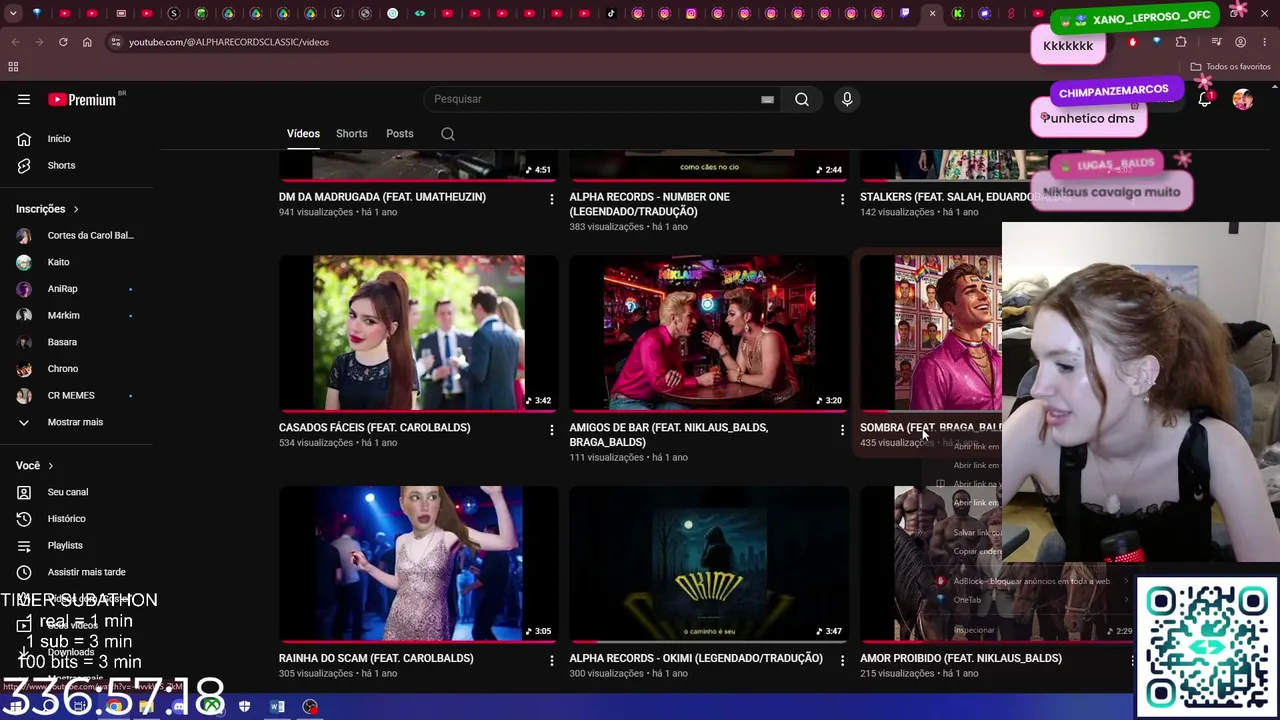Expand AdBlock submenu in context menu
This screenshot has height=720, width=1280.
1126,581
